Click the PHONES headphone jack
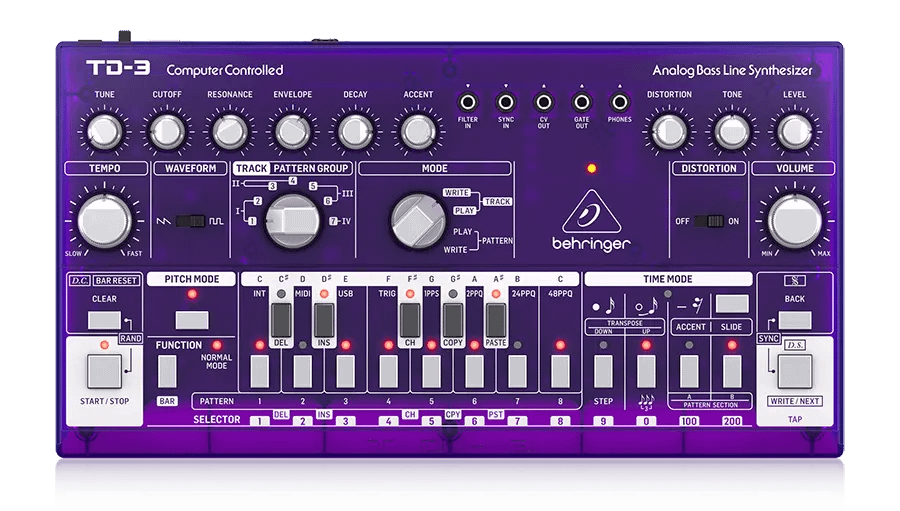 [x=620, y=102]
